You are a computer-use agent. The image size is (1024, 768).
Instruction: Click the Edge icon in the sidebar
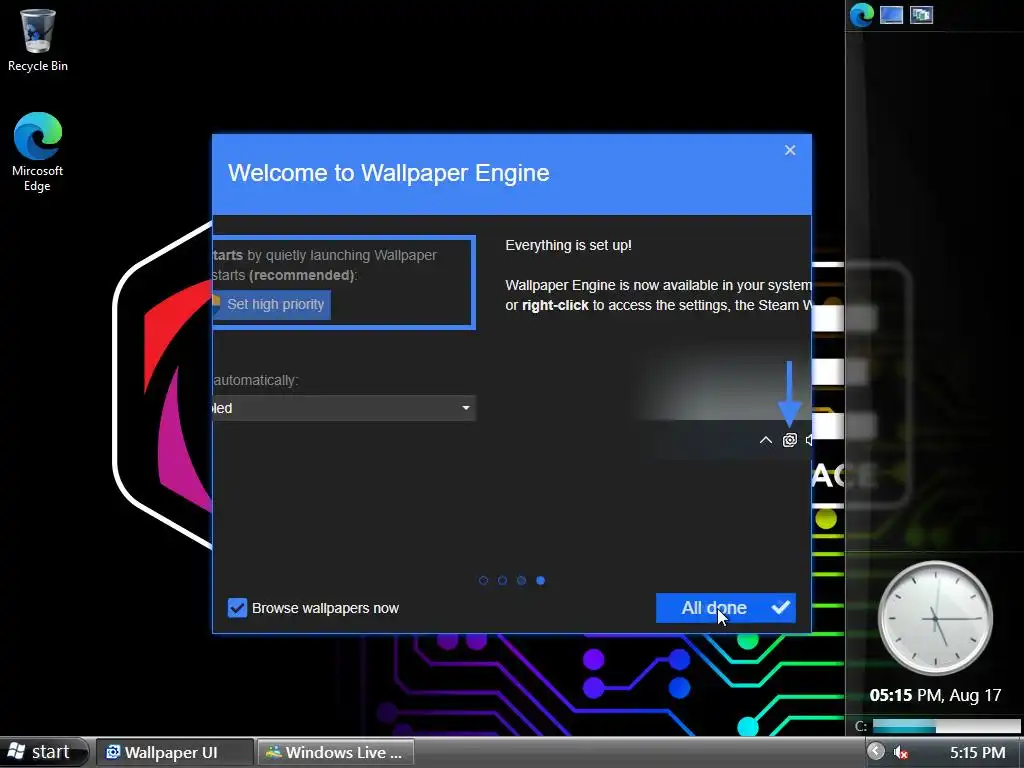[x=861, y=14]
